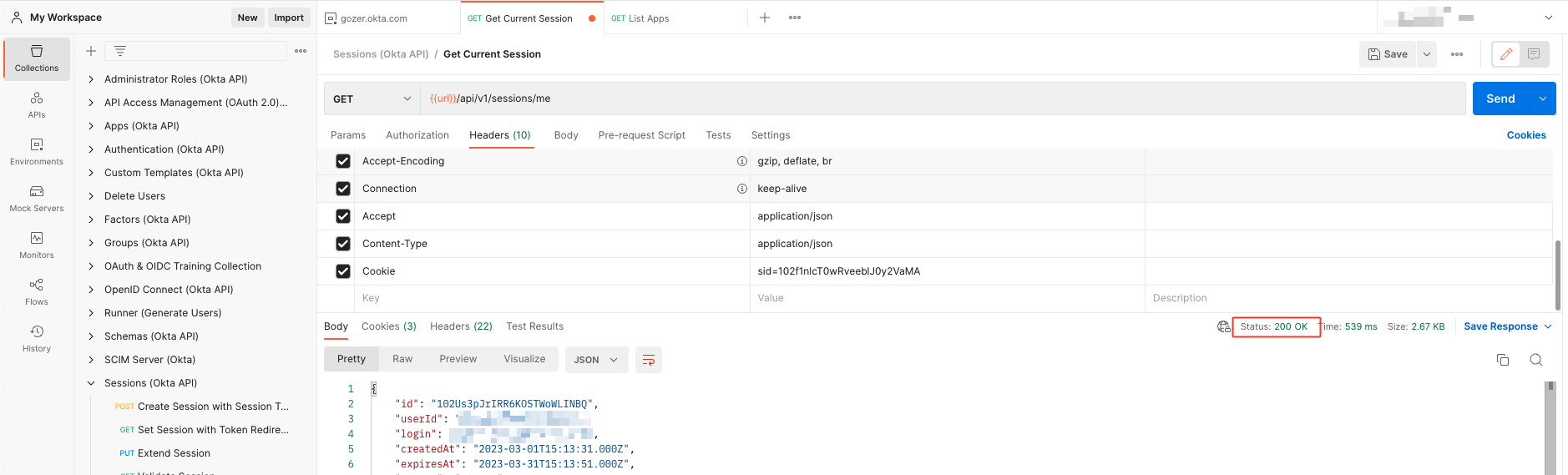Viewport: 1568px width, 475px height.
Task: Click the New button
Action: [248, 18]
